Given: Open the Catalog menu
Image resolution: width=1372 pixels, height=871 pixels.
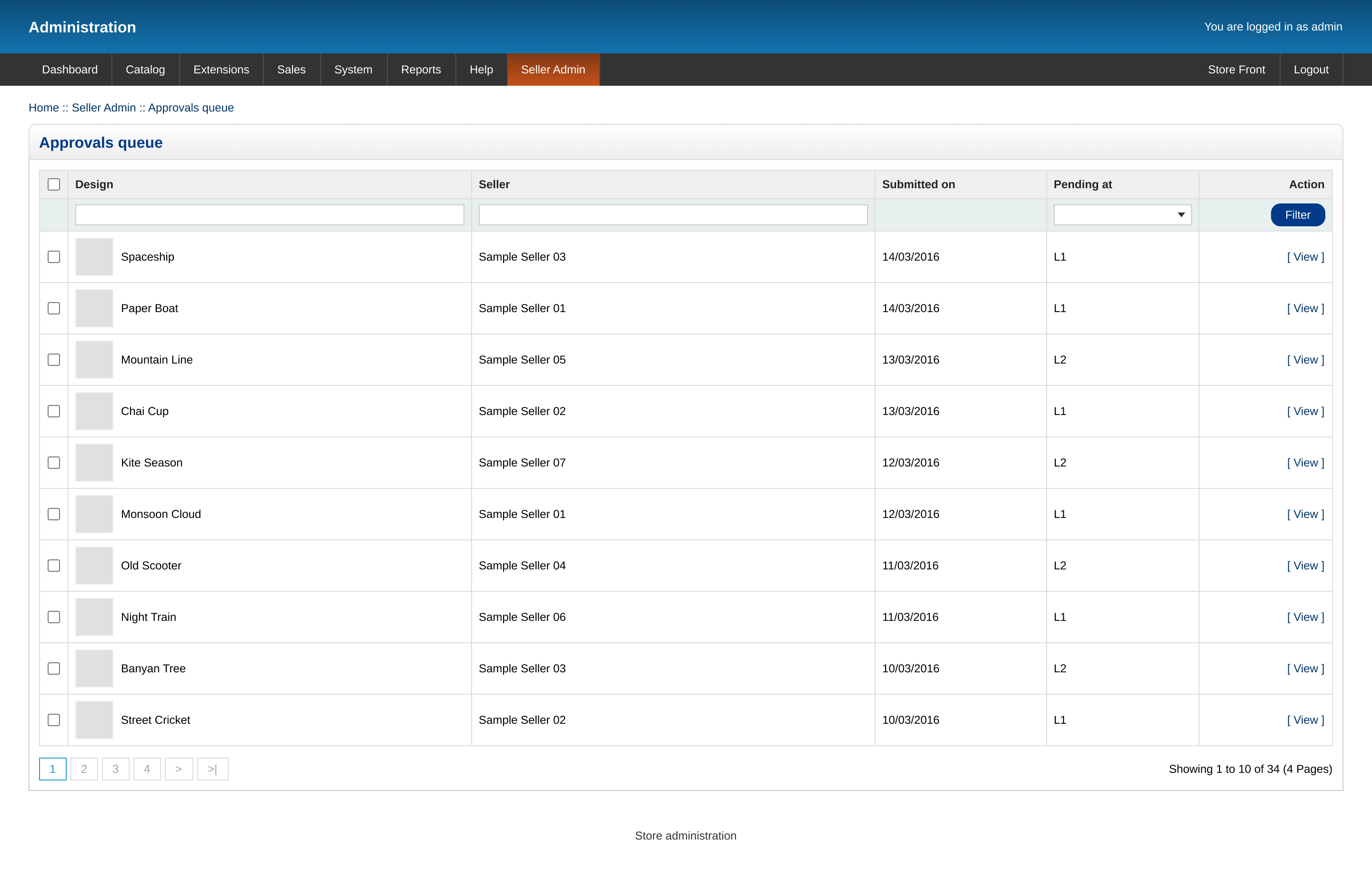Looking at the screenshot, I should [x=145, y=70].
